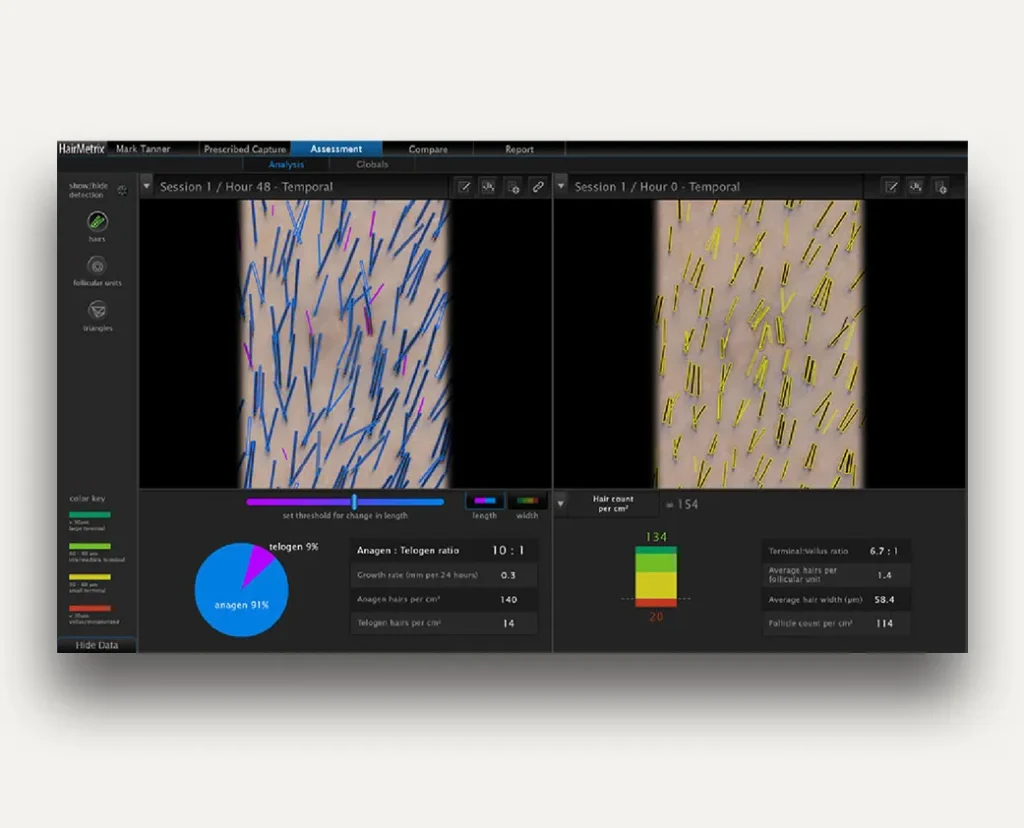The height and width of the screenshot is (828, 1024).
Task: Click settings icon in Hour 48 panel
Action: click(x=513, y=187)
